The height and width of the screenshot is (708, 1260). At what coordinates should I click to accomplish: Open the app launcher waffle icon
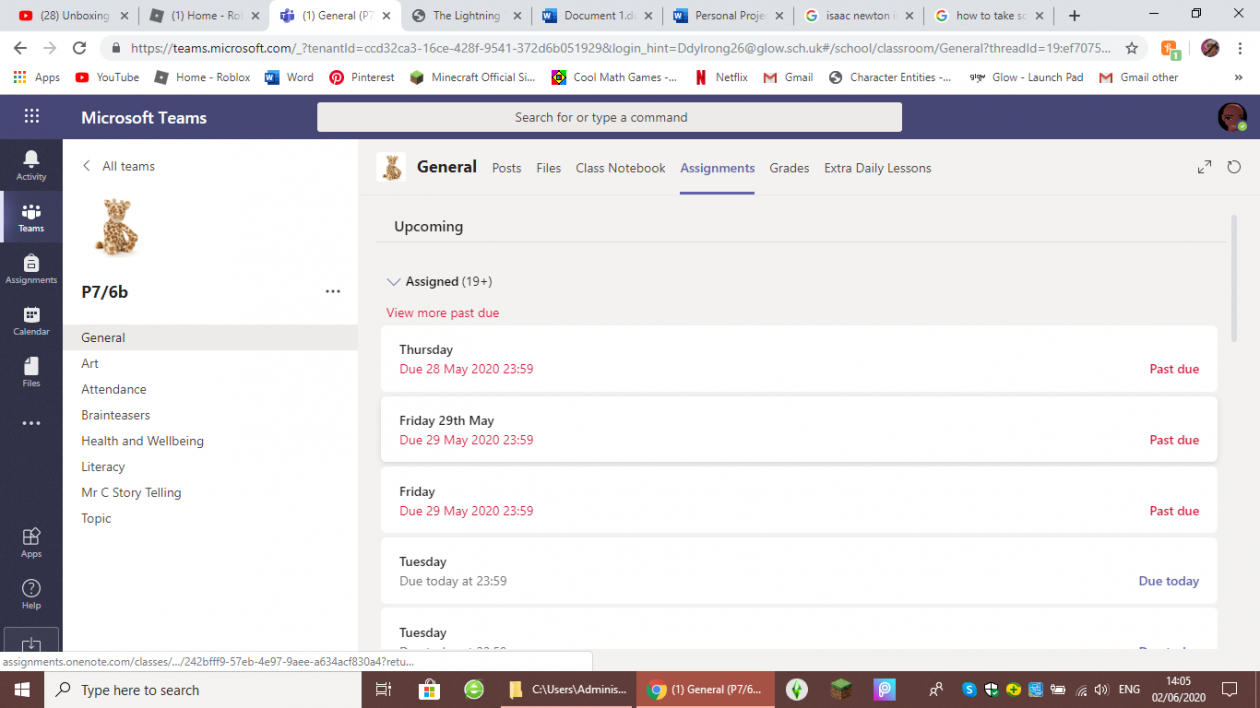(31, 117)
